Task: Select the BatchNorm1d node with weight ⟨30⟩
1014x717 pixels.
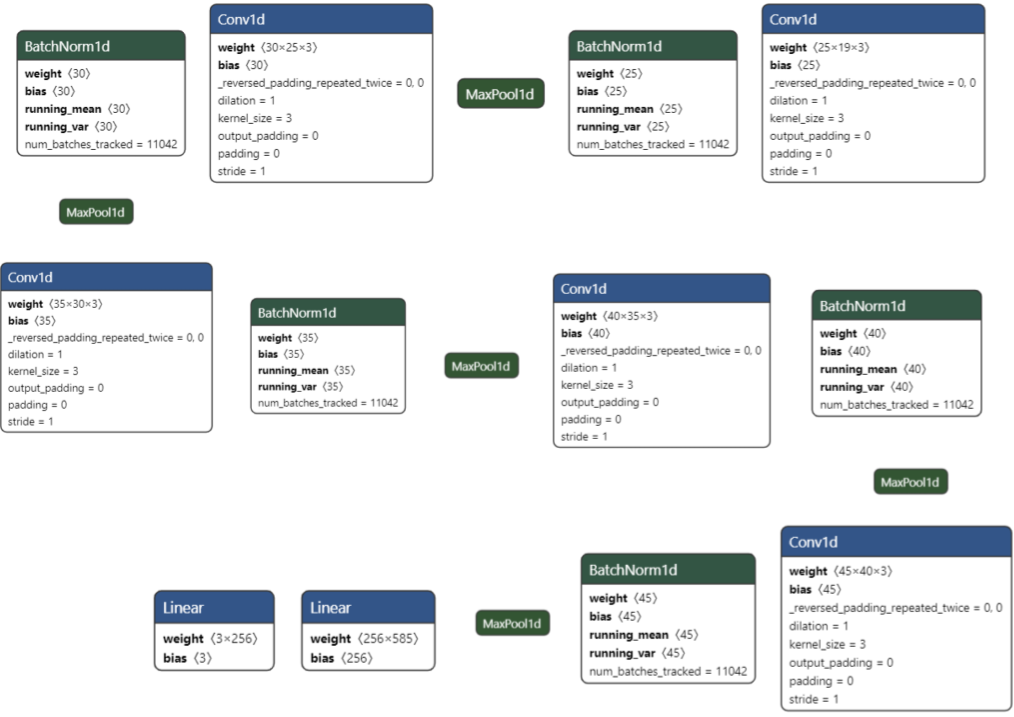Action: click(101, 46)
